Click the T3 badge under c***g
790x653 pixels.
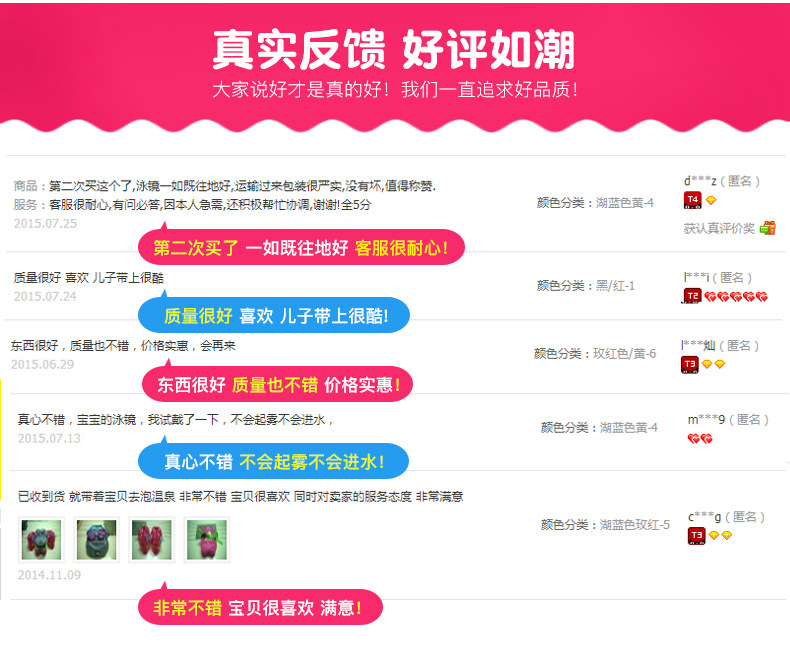coord(697,535)
